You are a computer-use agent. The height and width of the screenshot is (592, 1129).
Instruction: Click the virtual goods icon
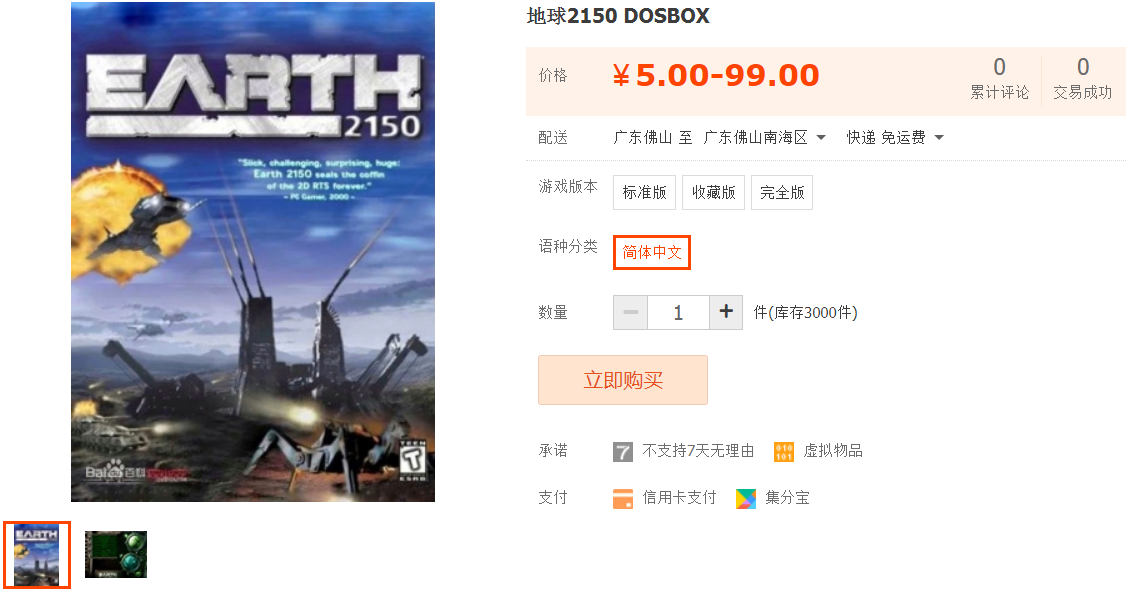coord(784,452)
